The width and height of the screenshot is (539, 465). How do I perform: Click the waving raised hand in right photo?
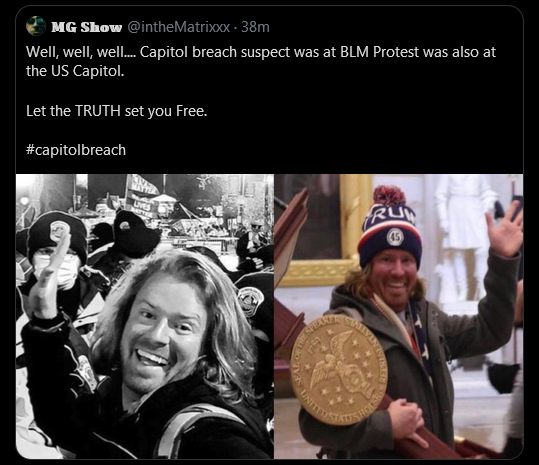pos(504,229)
